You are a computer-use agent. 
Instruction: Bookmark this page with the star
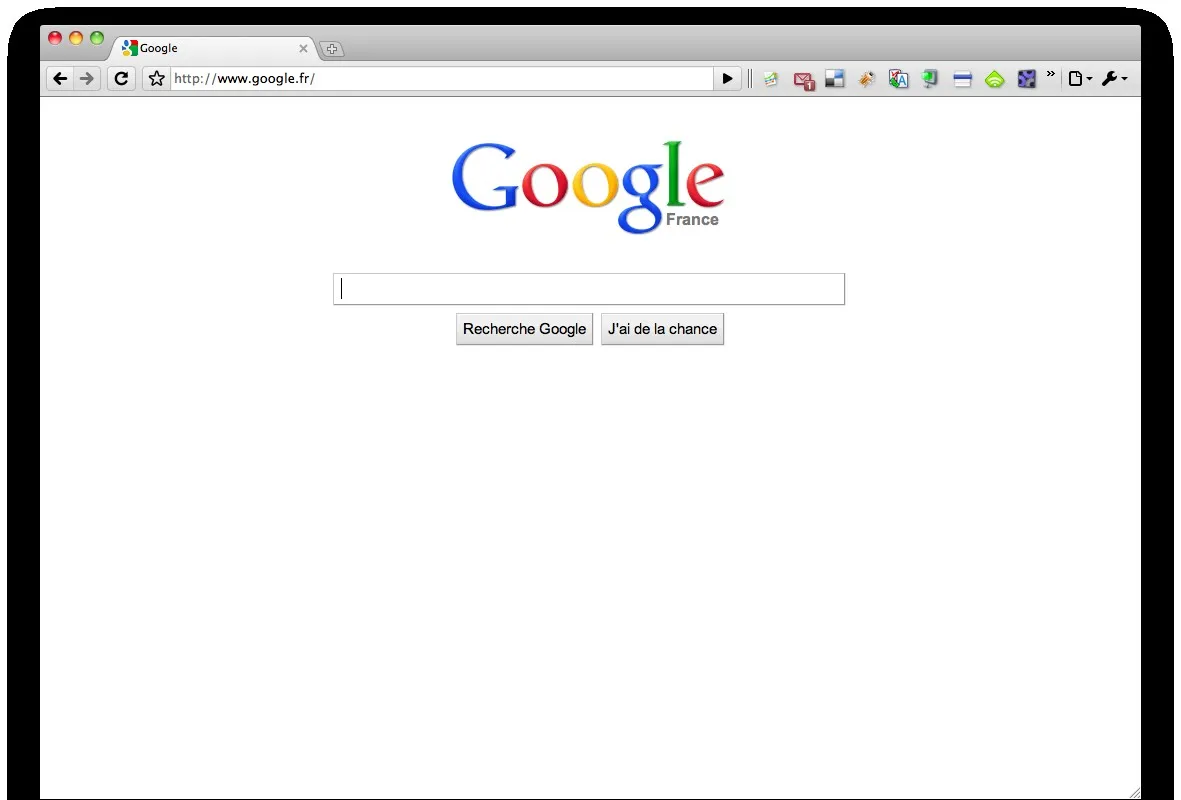click(157, 78)
